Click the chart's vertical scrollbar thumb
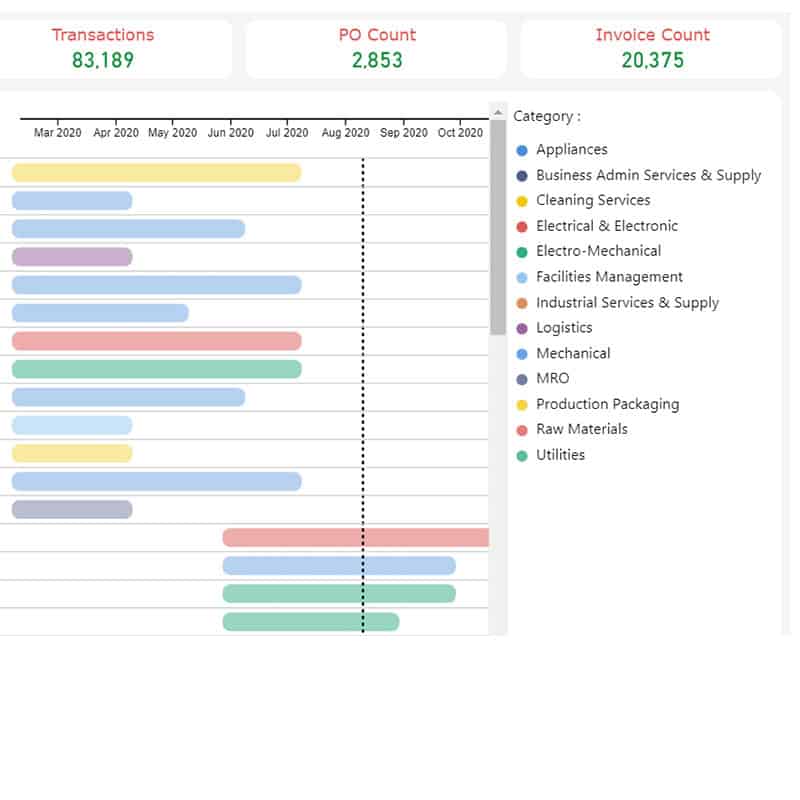This screenshot has height=800, width=800. [497, 225]
